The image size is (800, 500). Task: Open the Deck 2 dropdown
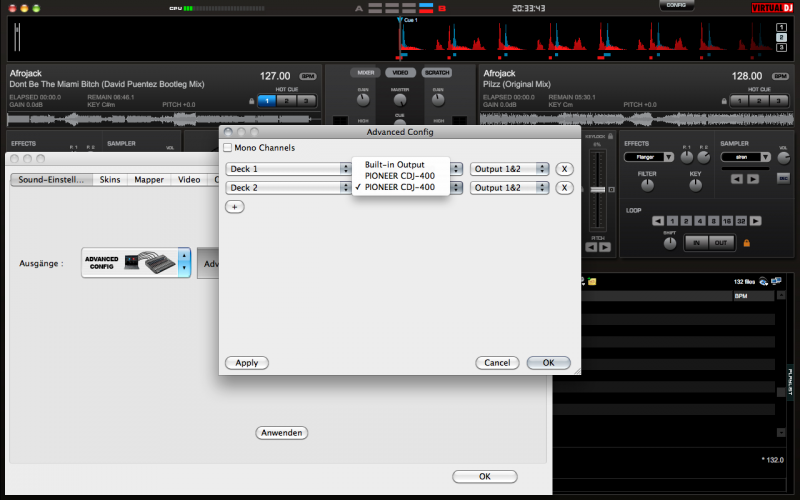click(288, 188)
